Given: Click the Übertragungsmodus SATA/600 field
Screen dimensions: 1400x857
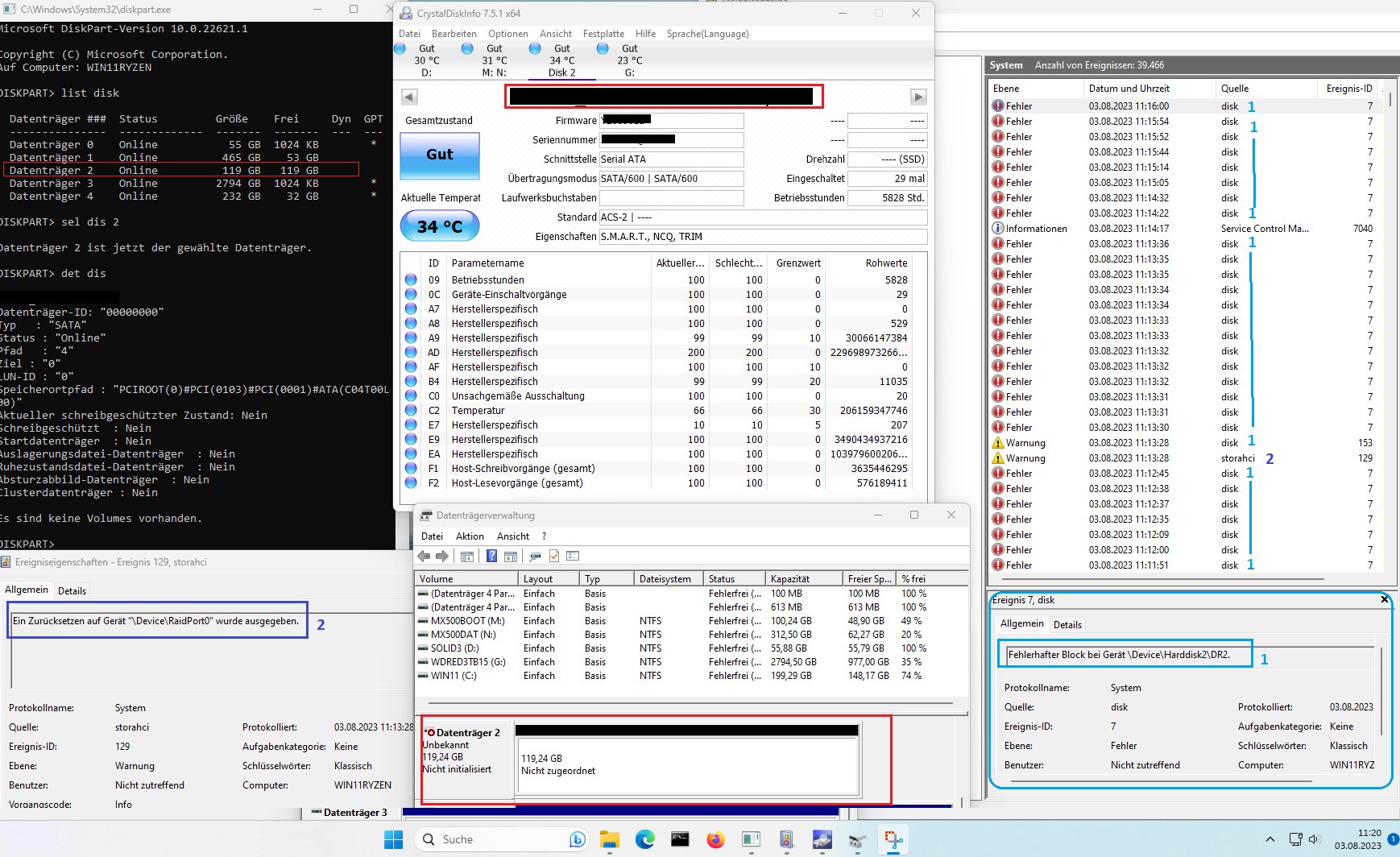Looking at the screenshot, I should (671, 179).
